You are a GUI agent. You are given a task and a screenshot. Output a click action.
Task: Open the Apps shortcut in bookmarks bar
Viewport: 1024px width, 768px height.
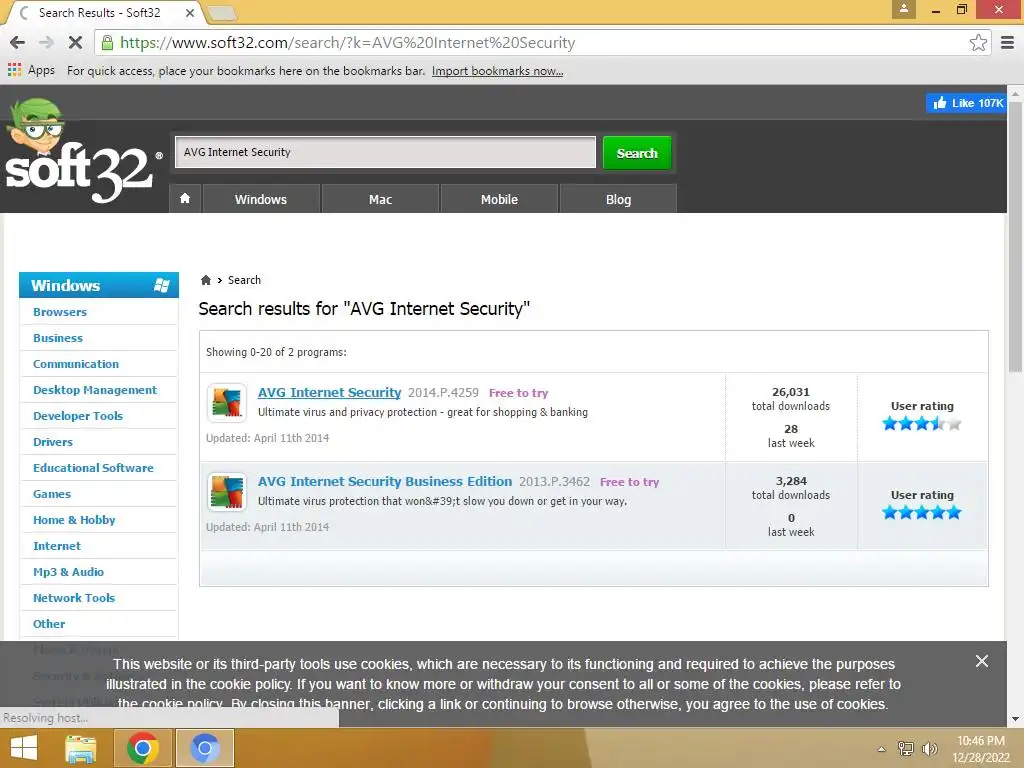[x=31, y=70]
